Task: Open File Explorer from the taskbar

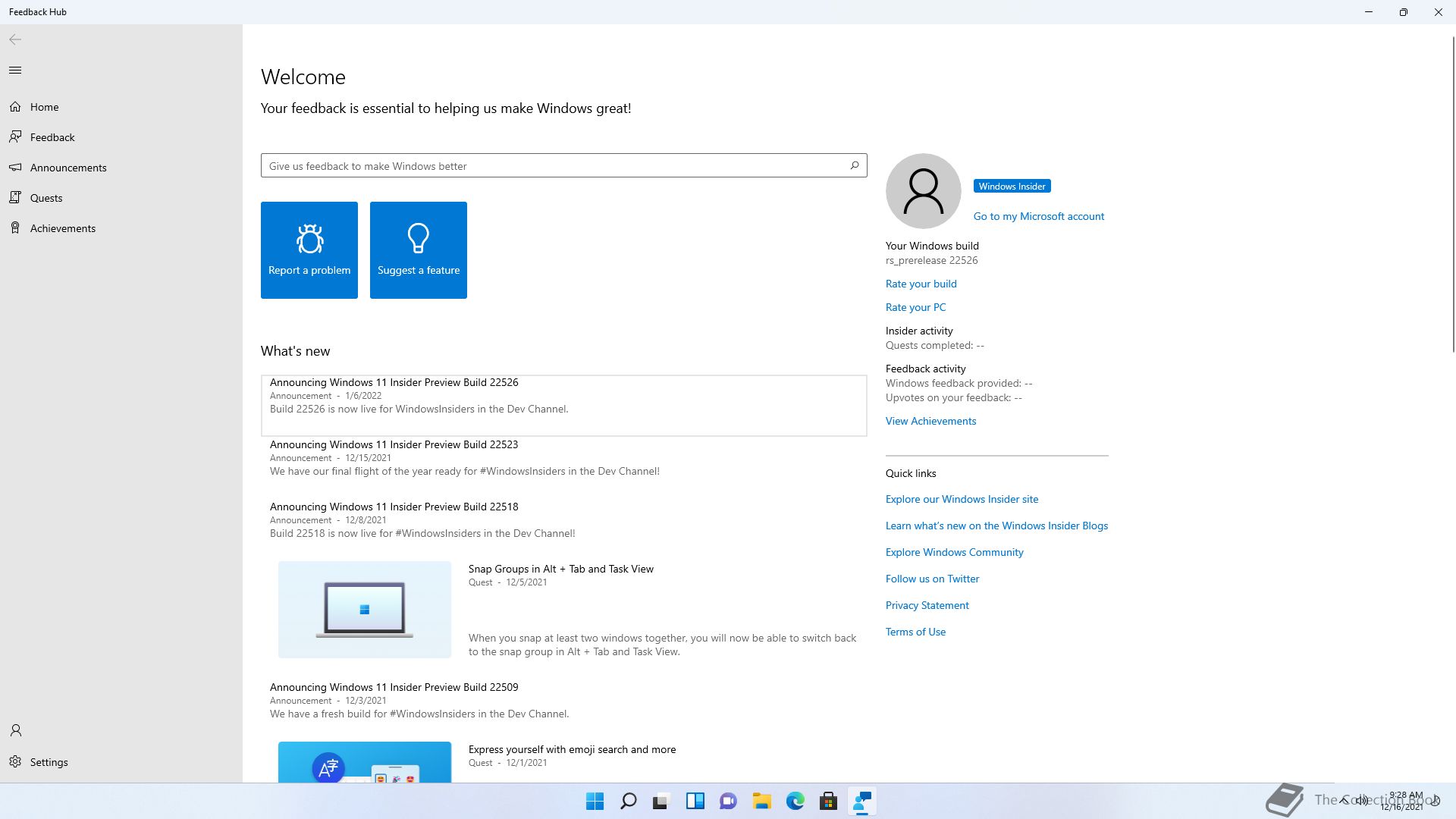Action: click(x=761, y=801)
